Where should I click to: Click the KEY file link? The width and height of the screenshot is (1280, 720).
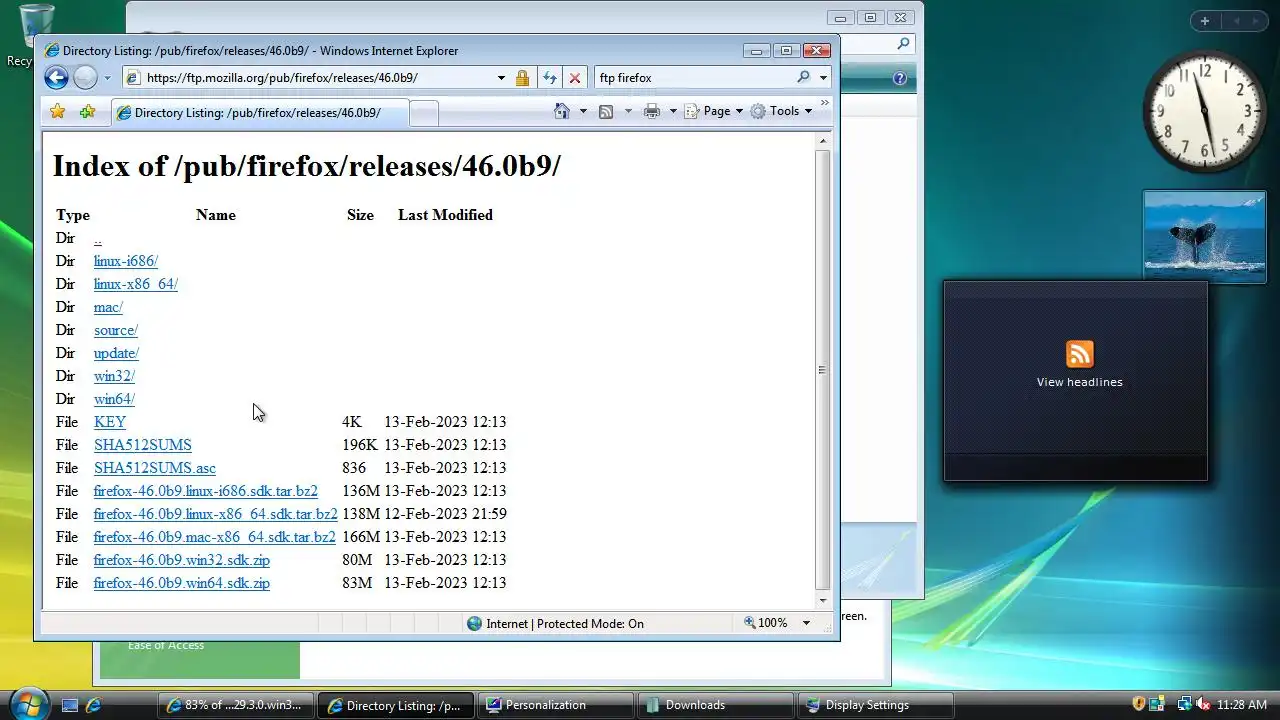[110, 422]
